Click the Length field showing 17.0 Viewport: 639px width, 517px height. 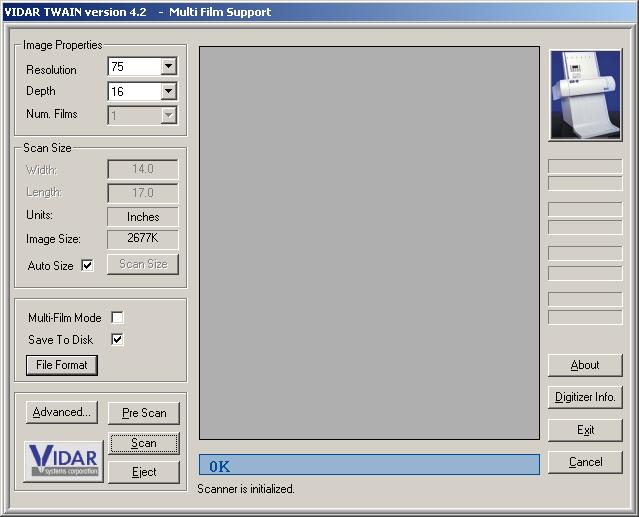[x=143, y=193]
